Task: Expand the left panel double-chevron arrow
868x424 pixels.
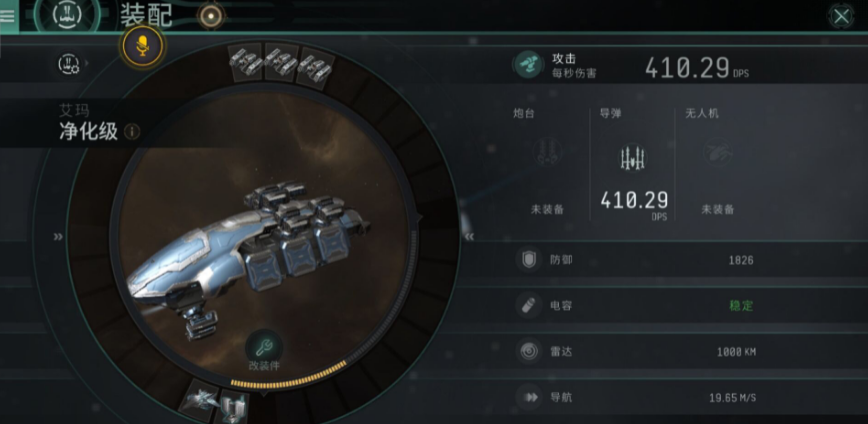Action: [x=58, y=237]
